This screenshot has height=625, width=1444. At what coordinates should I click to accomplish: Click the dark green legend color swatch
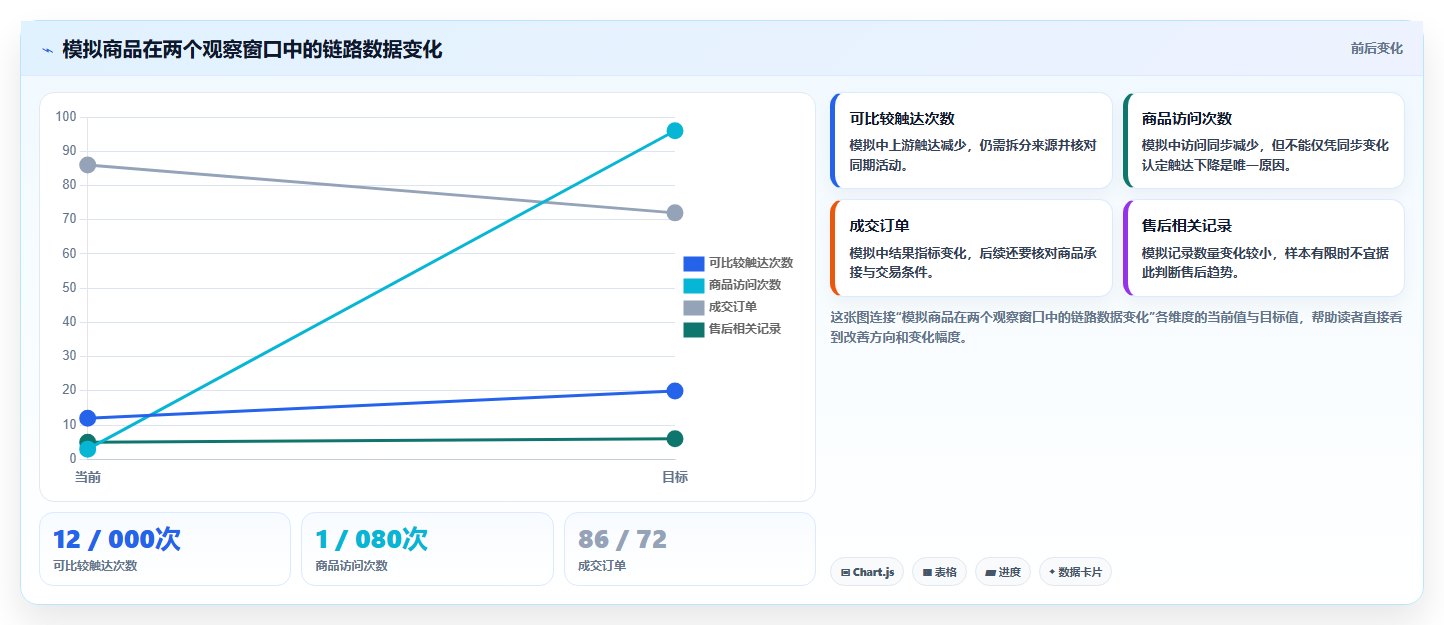coord(694,329)
